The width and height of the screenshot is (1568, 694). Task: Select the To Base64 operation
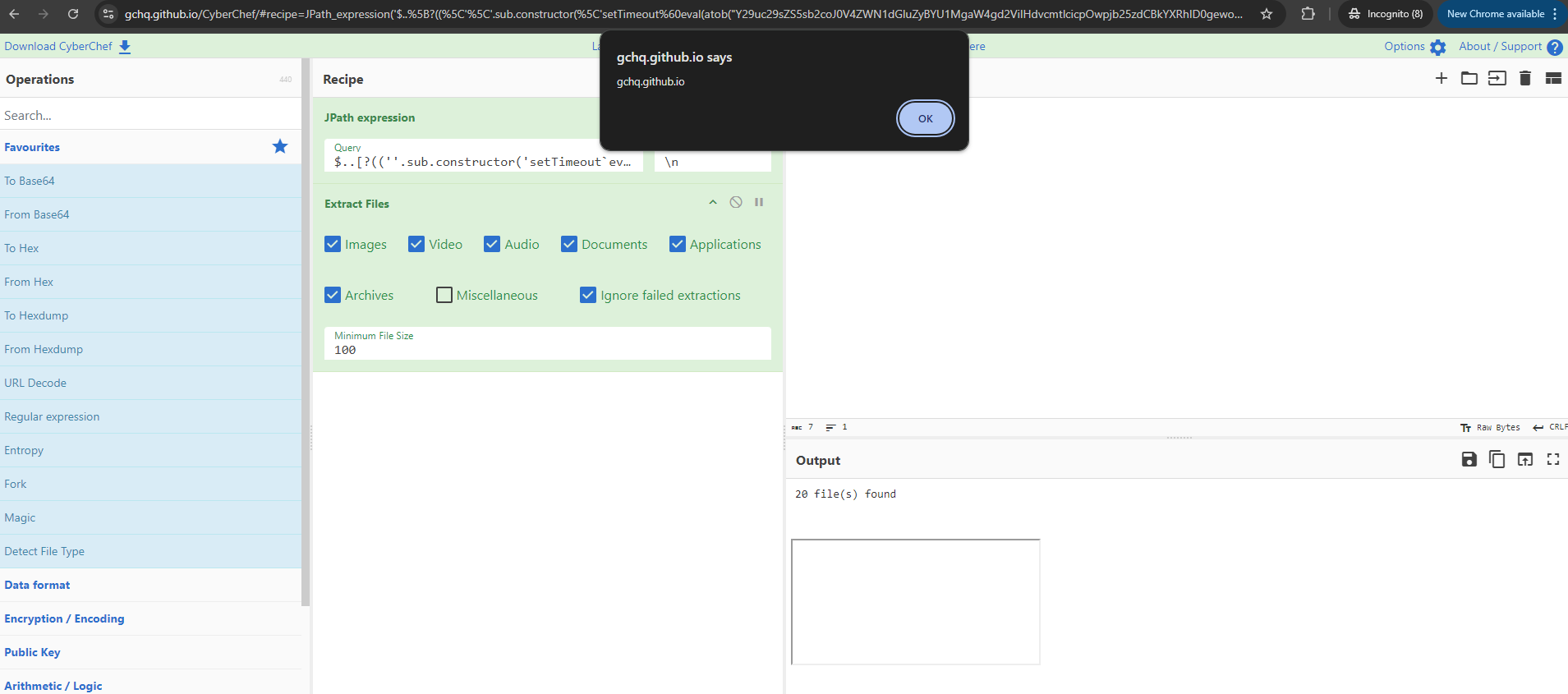pyautogui.click(x=150, y=181)
